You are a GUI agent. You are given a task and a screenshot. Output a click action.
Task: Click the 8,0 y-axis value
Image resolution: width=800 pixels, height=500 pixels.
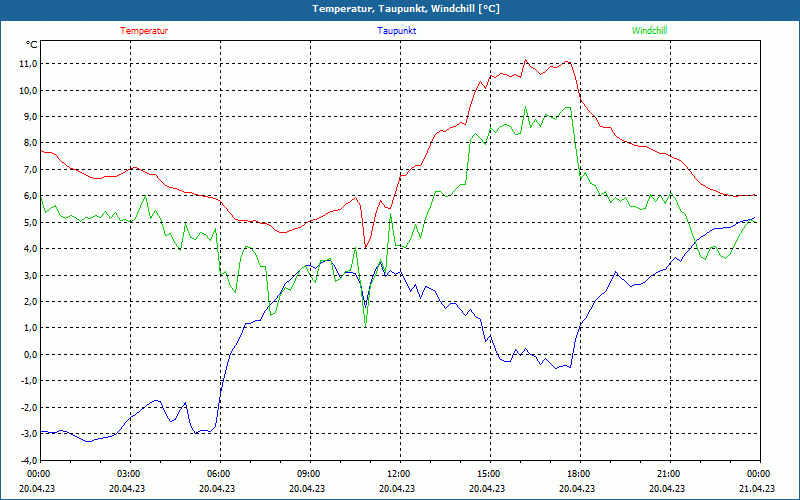coord(30,143)
